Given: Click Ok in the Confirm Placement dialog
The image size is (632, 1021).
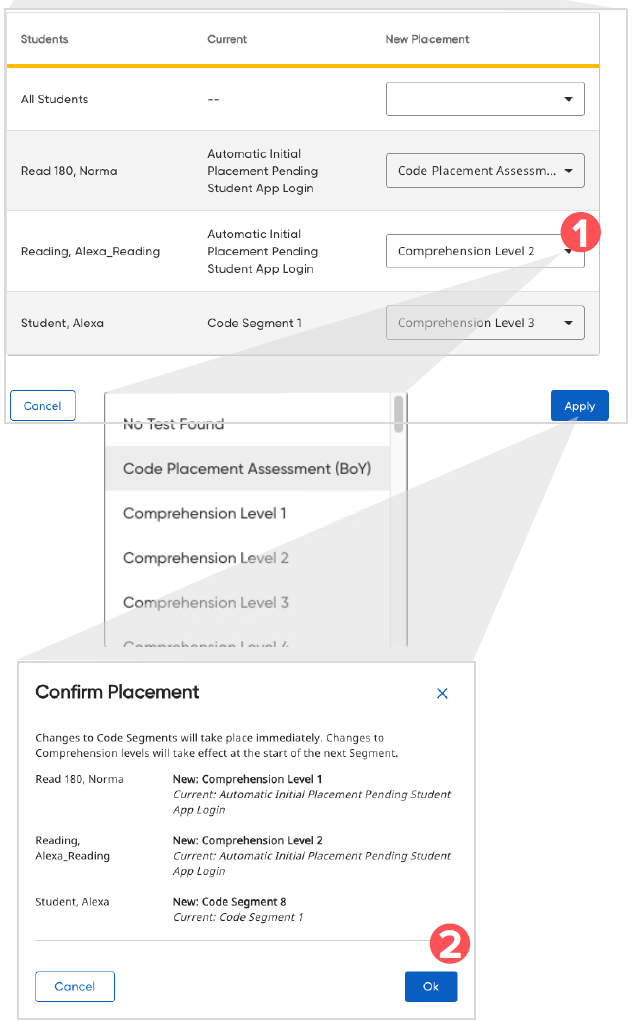Looking at the screenshot, I should coord(430,986).
